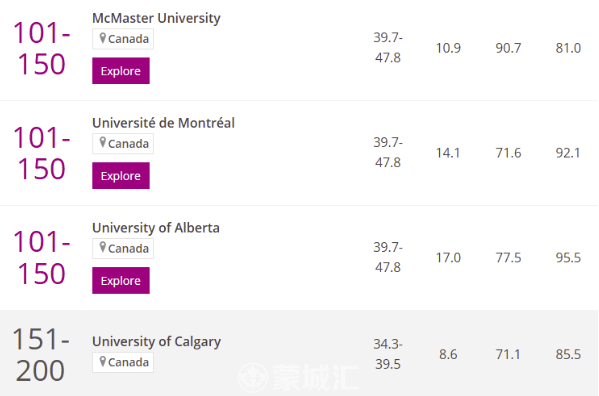This screenshot has width=599, height=396.
Task: Click the location pin icon for McMaster University
Action: click(102, 38)
